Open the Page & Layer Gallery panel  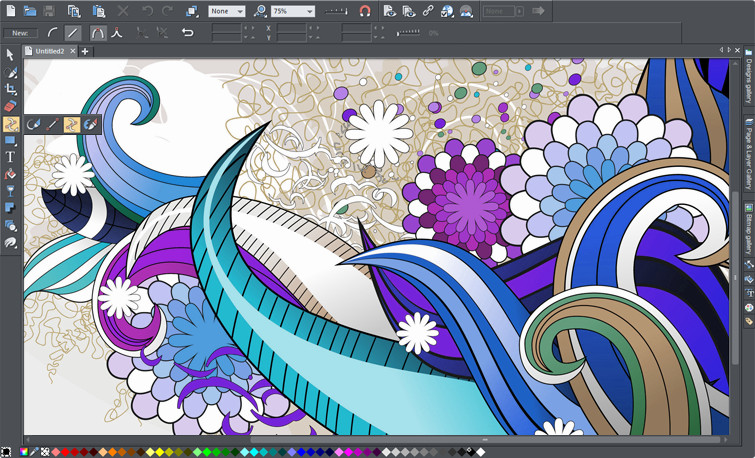click(748, 155)
